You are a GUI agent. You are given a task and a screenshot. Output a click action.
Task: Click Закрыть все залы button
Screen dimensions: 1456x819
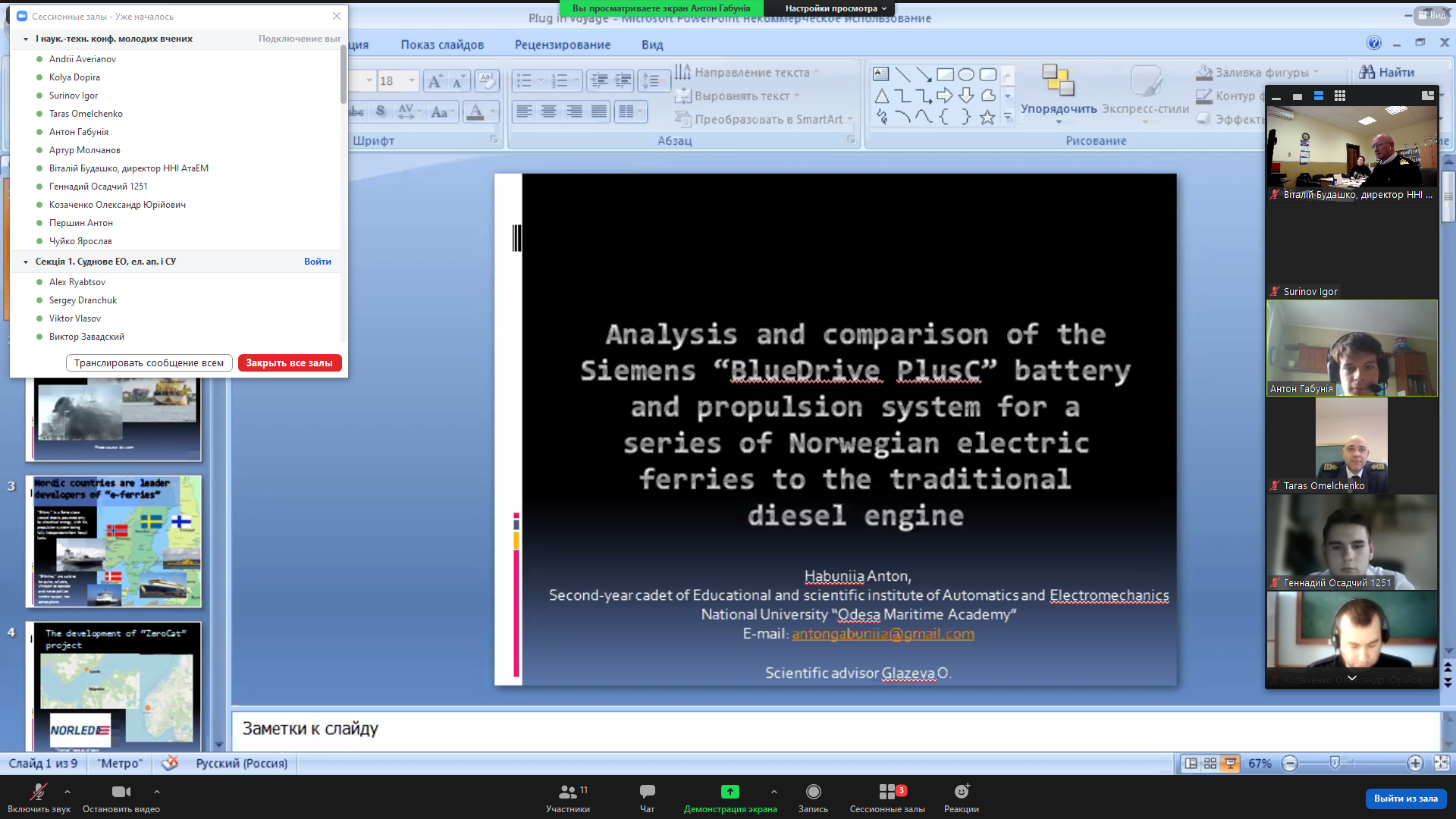[290, 363]
